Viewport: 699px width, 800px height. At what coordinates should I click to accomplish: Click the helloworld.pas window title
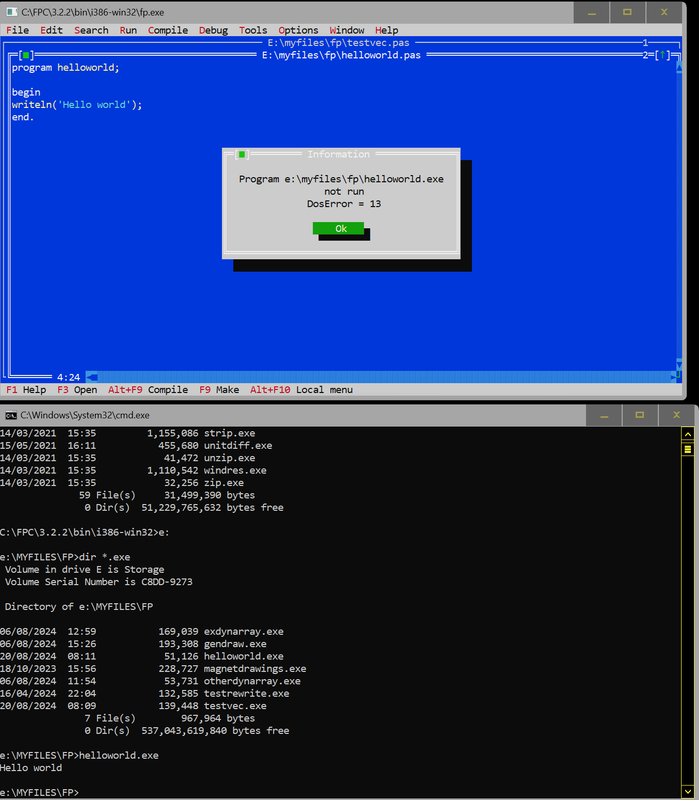coord(341,55)
